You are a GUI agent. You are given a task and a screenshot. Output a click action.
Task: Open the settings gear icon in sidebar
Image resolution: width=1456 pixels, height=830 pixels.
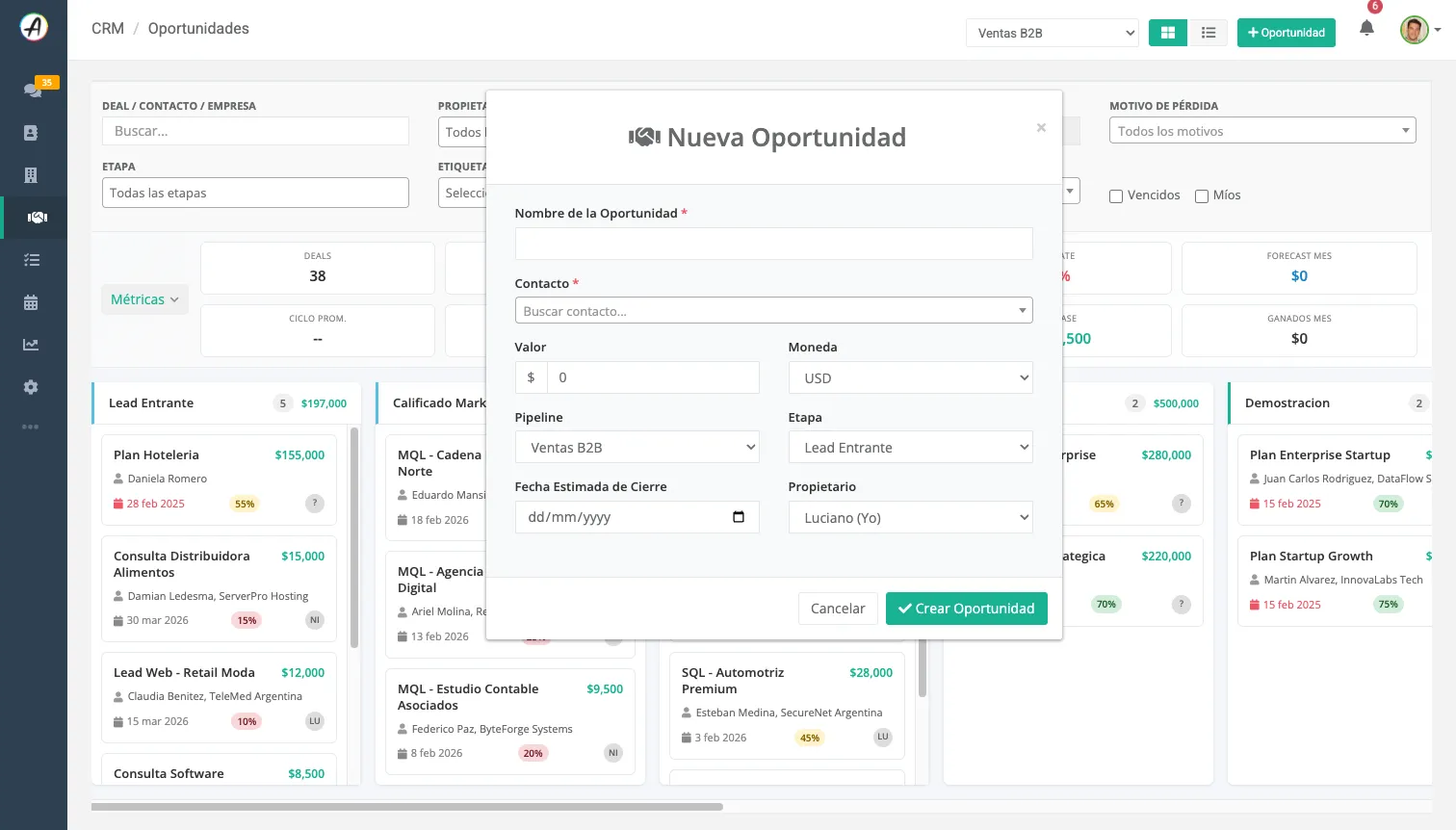coord(31,387)
